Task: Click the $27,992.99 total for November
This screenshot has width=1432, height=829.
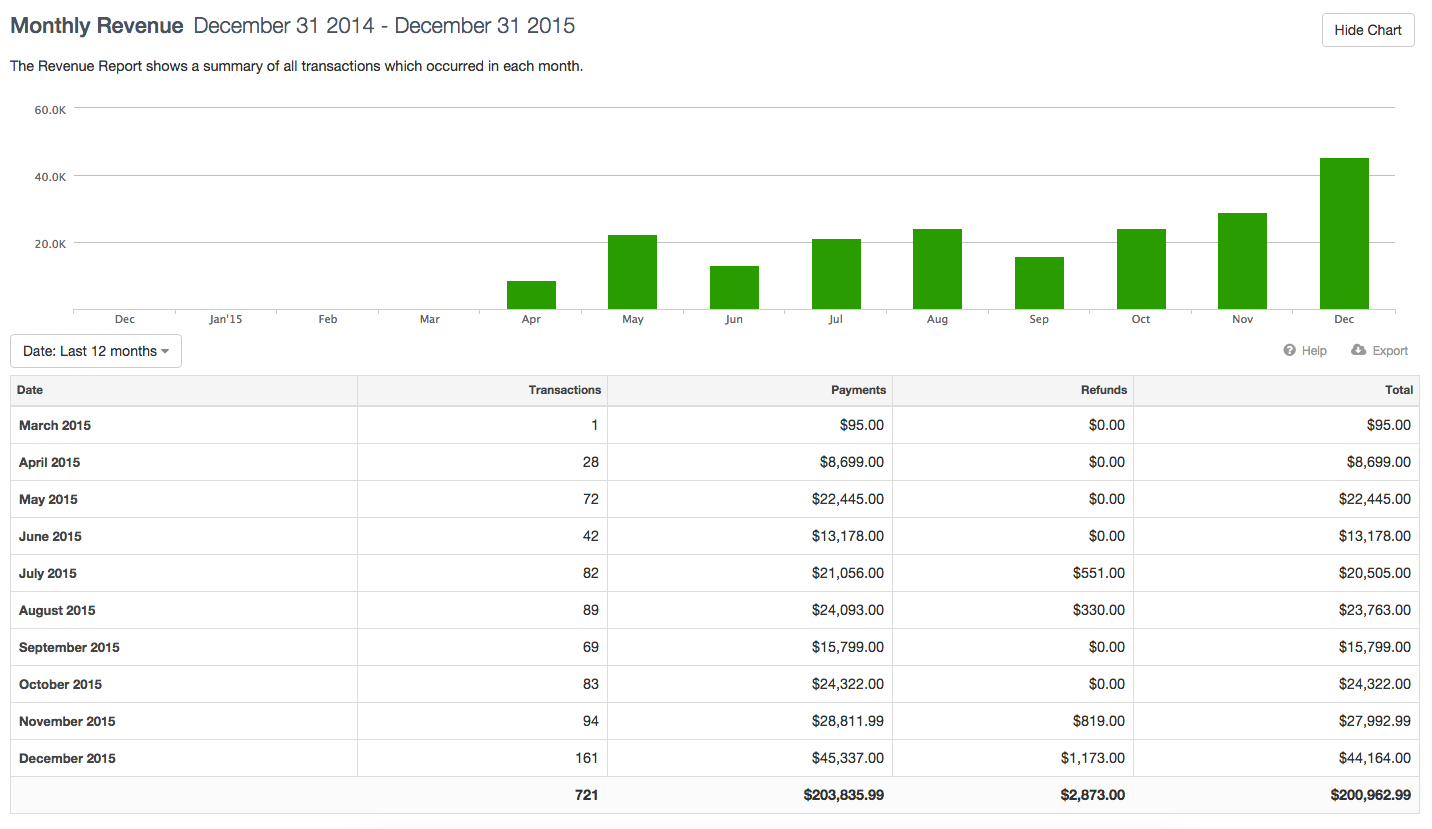Action: coord(1375,722)
